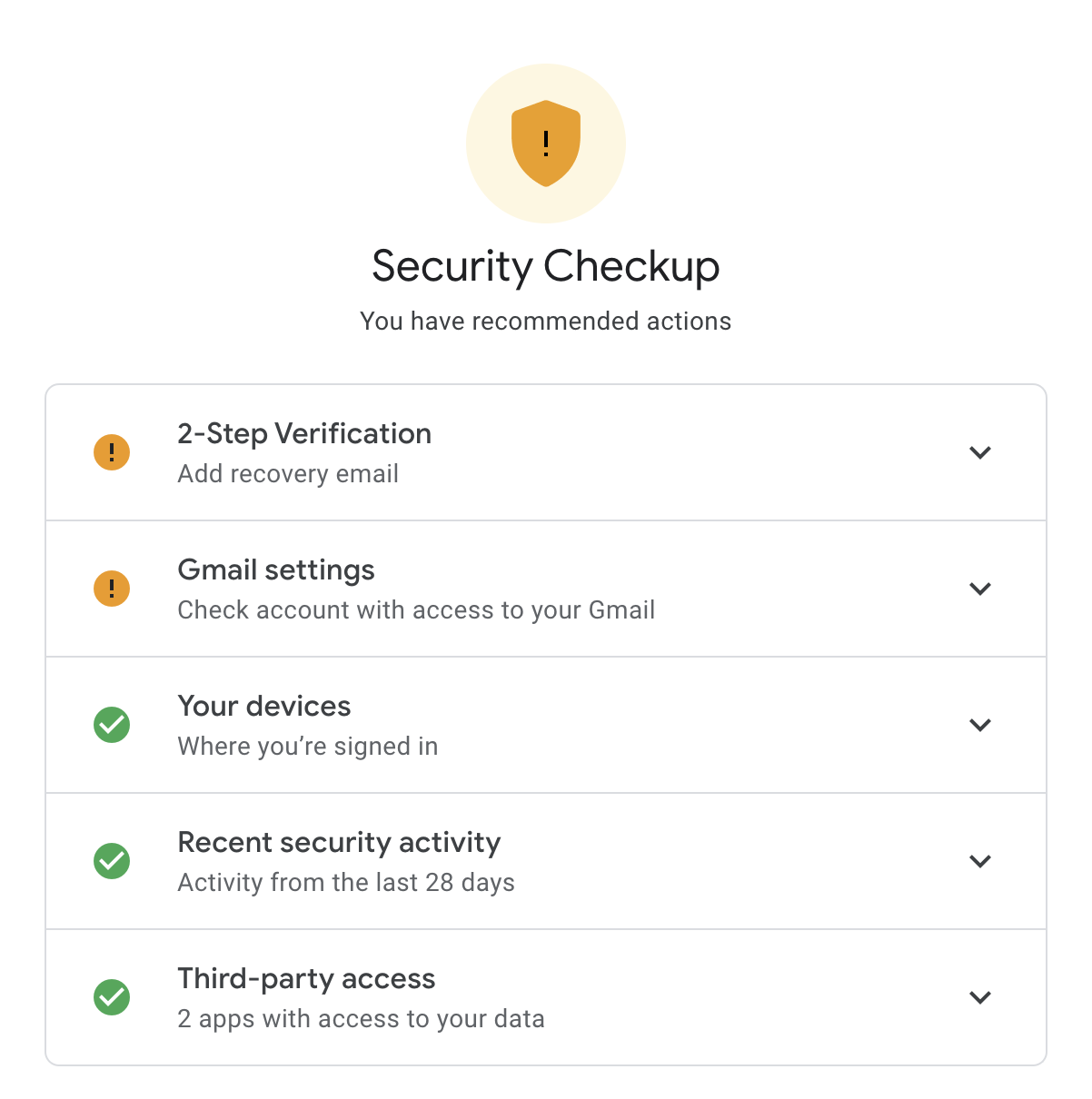Click the exclamation mark inside the shield icon
This screenshot has width=1092, height=1099.
coord(545,143)
